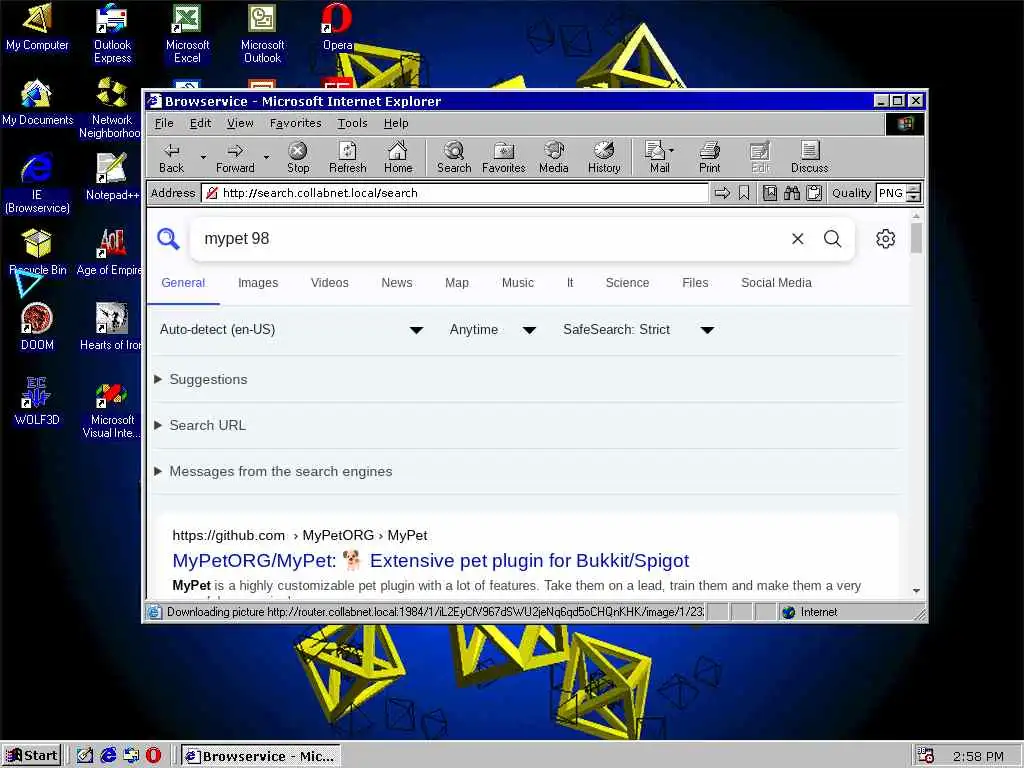Open DOOM desktop icon
Screen dimensions: 1024x768
point(37,328)
